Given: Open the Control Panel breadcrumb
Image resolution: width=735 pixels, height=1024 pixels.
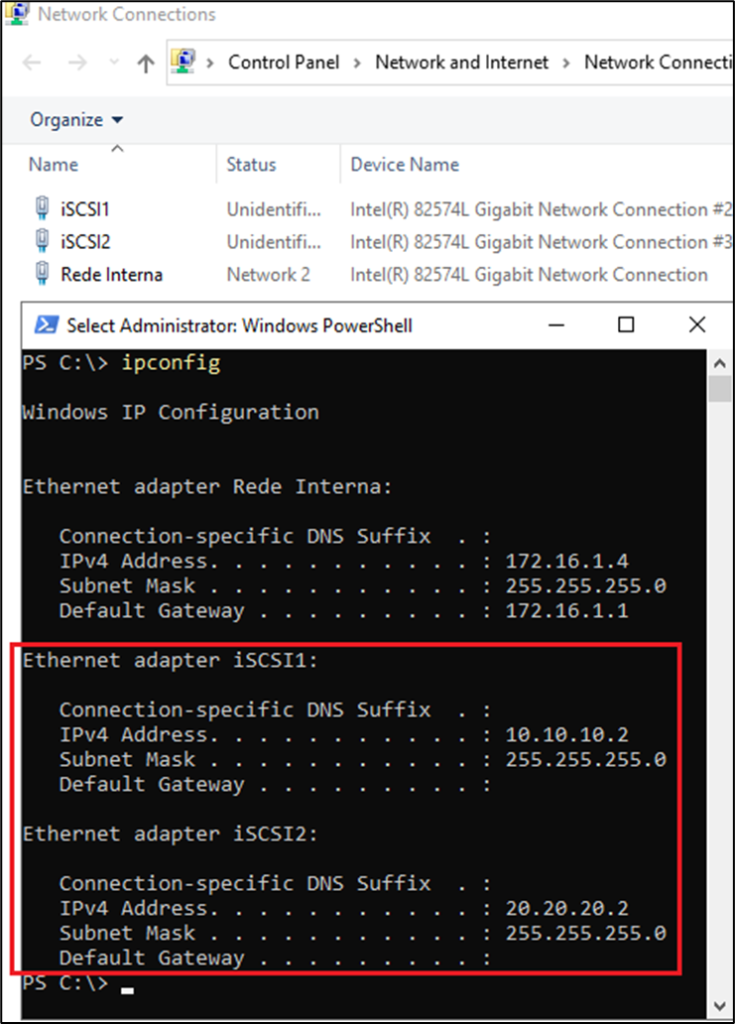Looking at the screenshot, I should (284, 62).
